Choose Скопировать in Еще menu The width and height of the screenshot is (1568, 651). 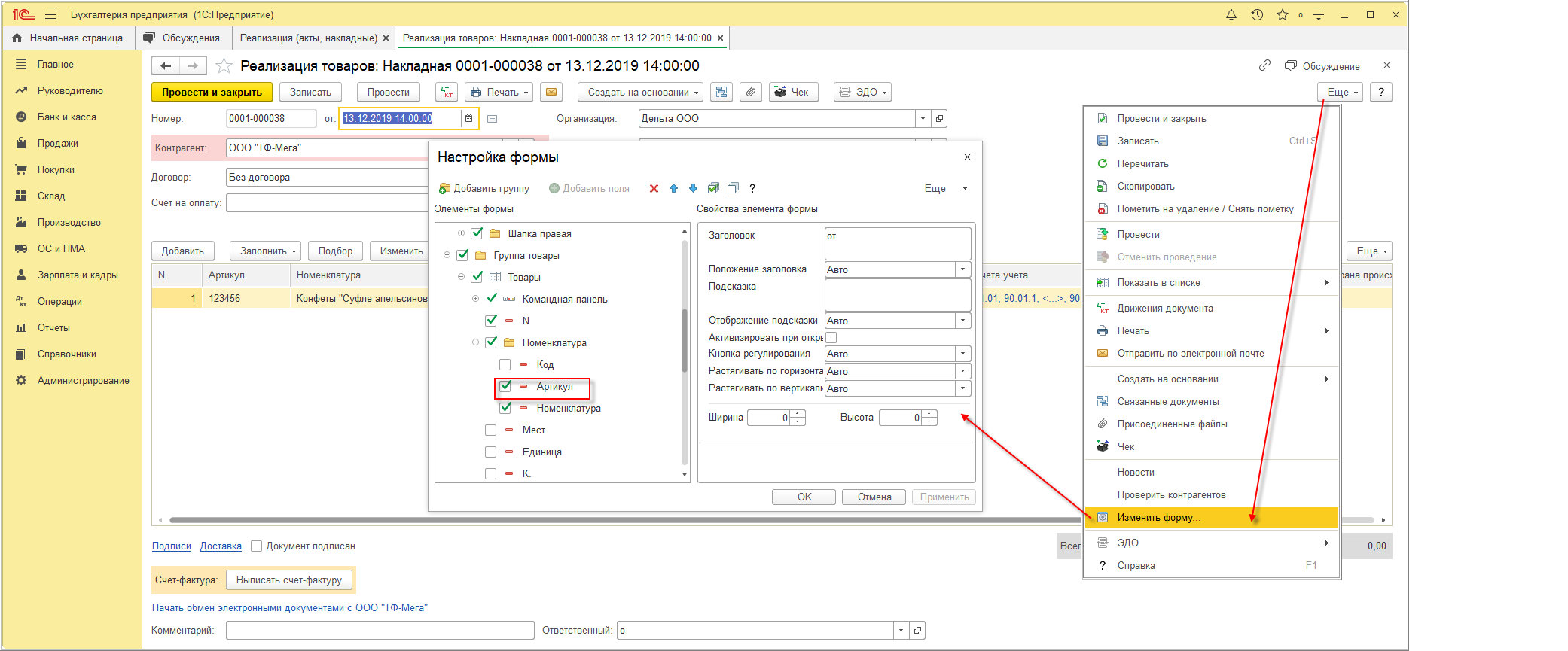pyautogui.click(x=1212, y=186)
